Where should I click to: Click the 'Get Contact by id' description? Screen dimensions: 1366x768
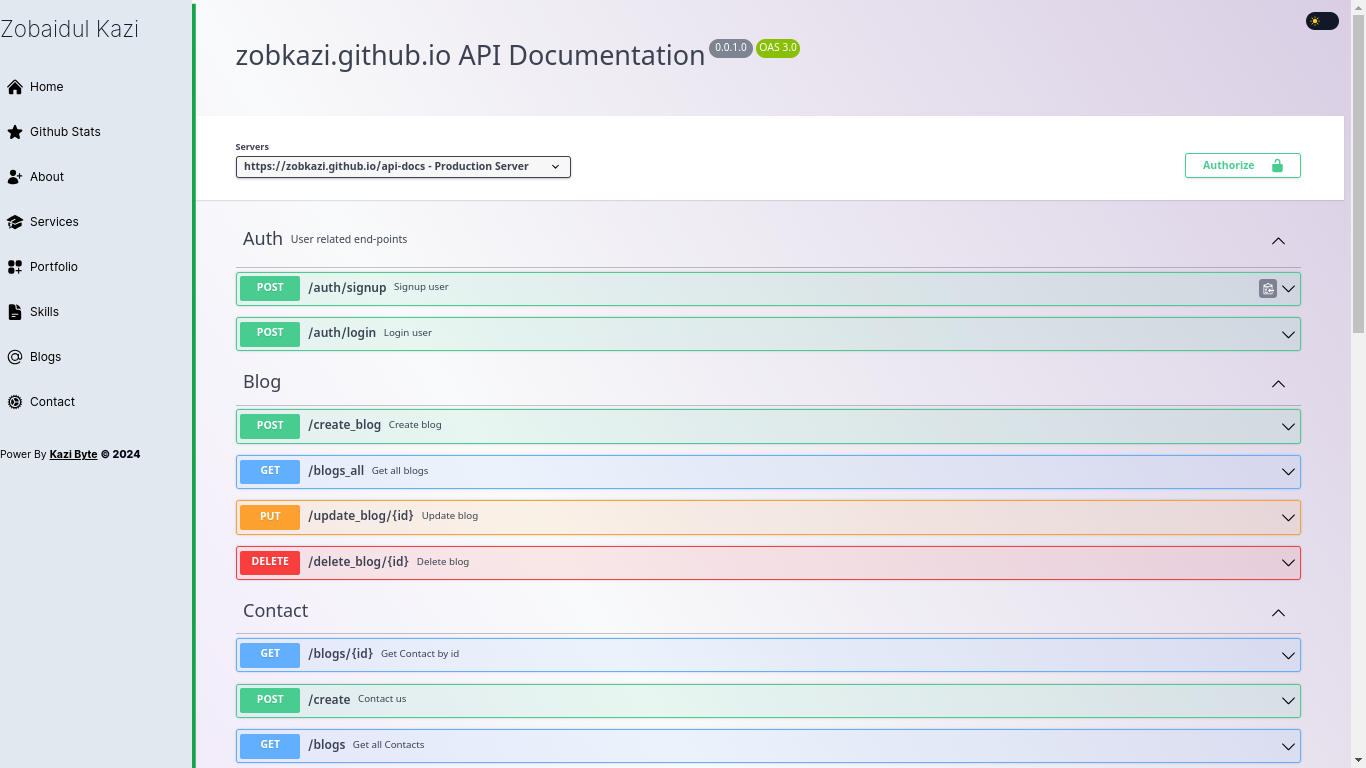tap(420, 654)
